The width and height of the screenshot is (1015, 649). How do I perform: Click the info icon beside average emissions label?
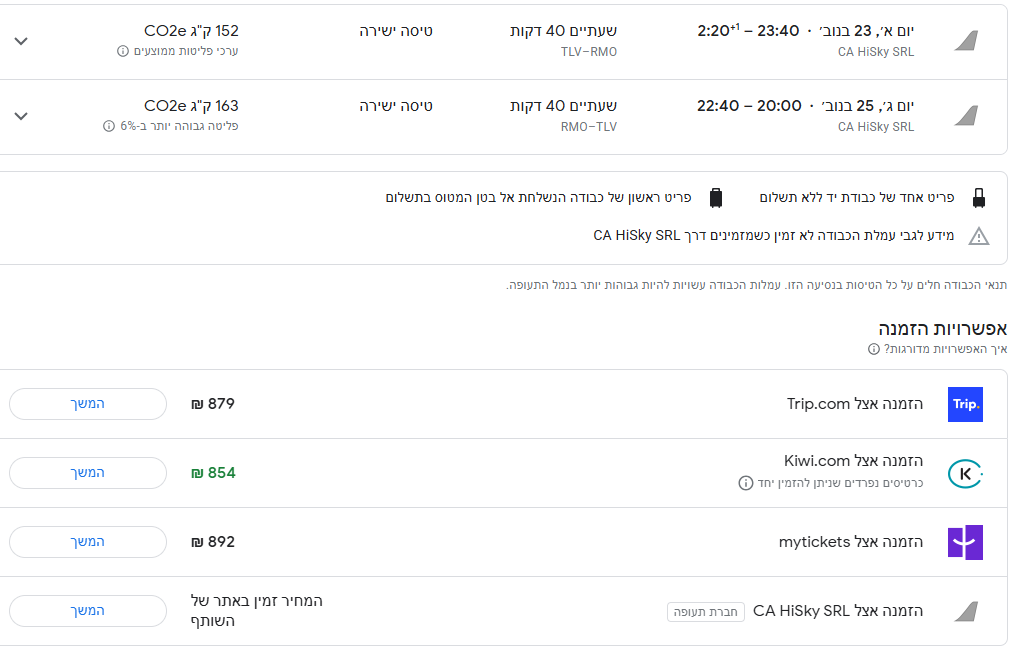pos(123,51)
